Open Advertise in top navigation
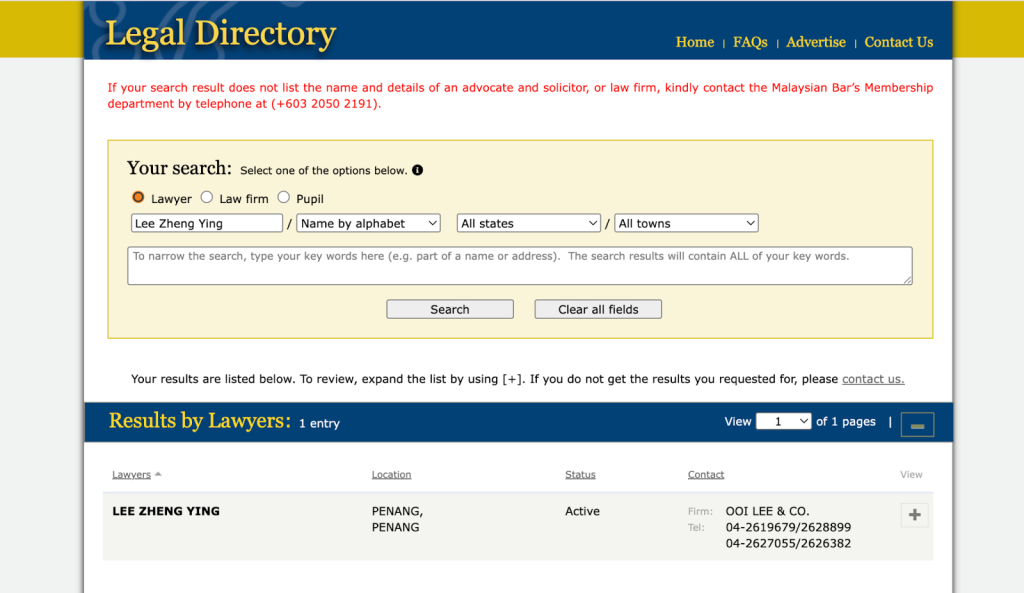This screenshot has height=593, width=1024. [816, 42]
